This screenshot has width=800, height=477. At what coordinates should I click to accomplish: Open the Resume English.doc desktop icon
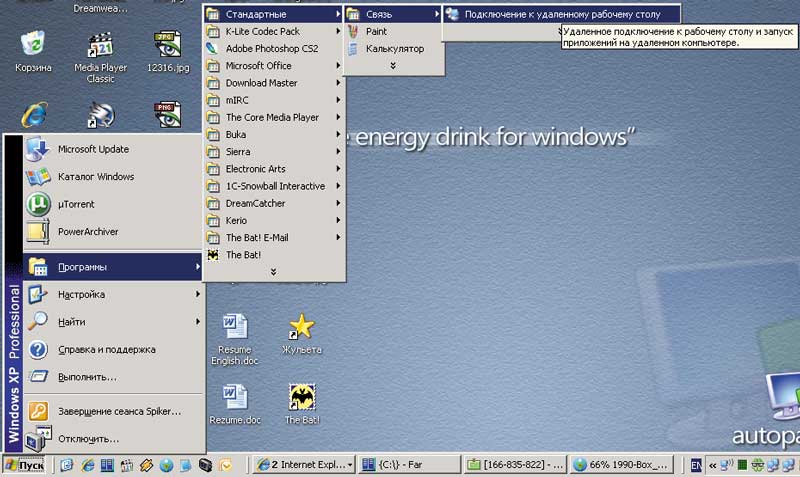234,328
